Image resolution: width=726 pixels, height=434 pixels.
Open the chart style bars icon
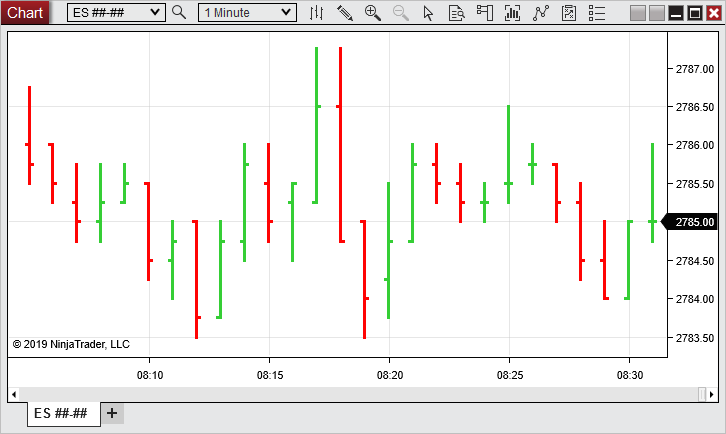(316, 13)
